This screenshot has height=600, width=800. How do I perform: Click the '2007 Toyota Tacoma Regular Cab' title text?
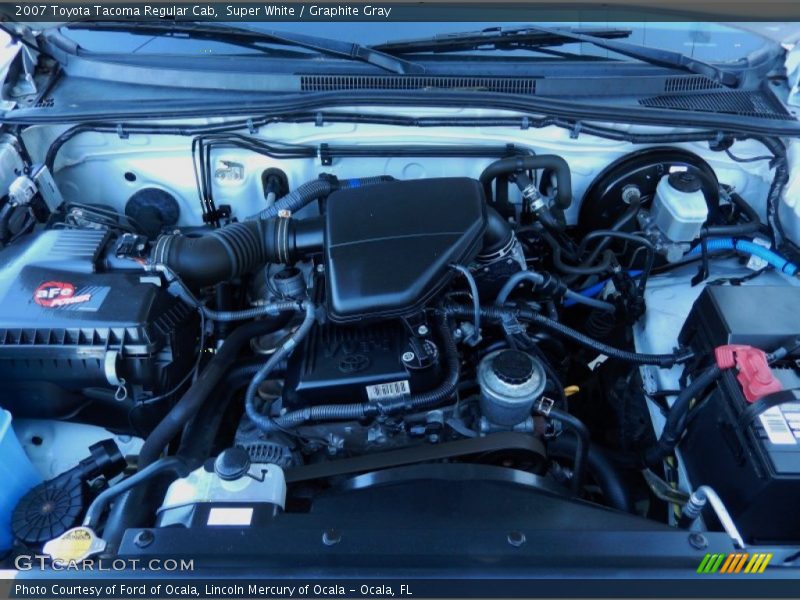(115, 11)
